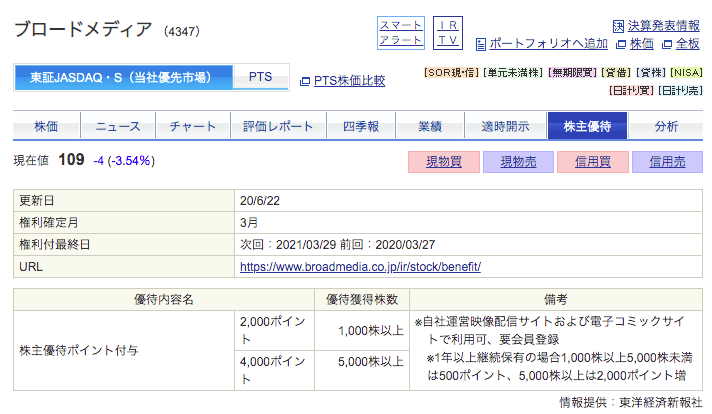Switch to the 分析 tab
This screenshot has height=414, width=712.
coord(666,126)
